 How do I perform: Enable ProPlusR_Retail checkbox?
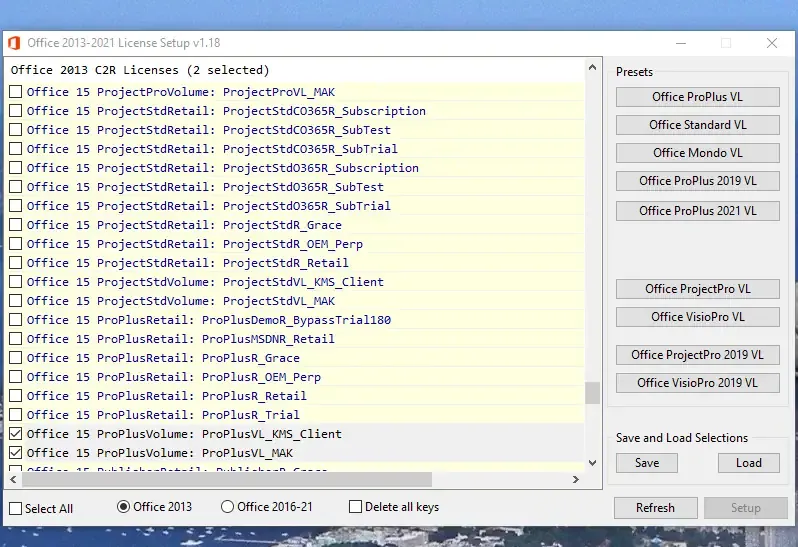tap(16, 395)
